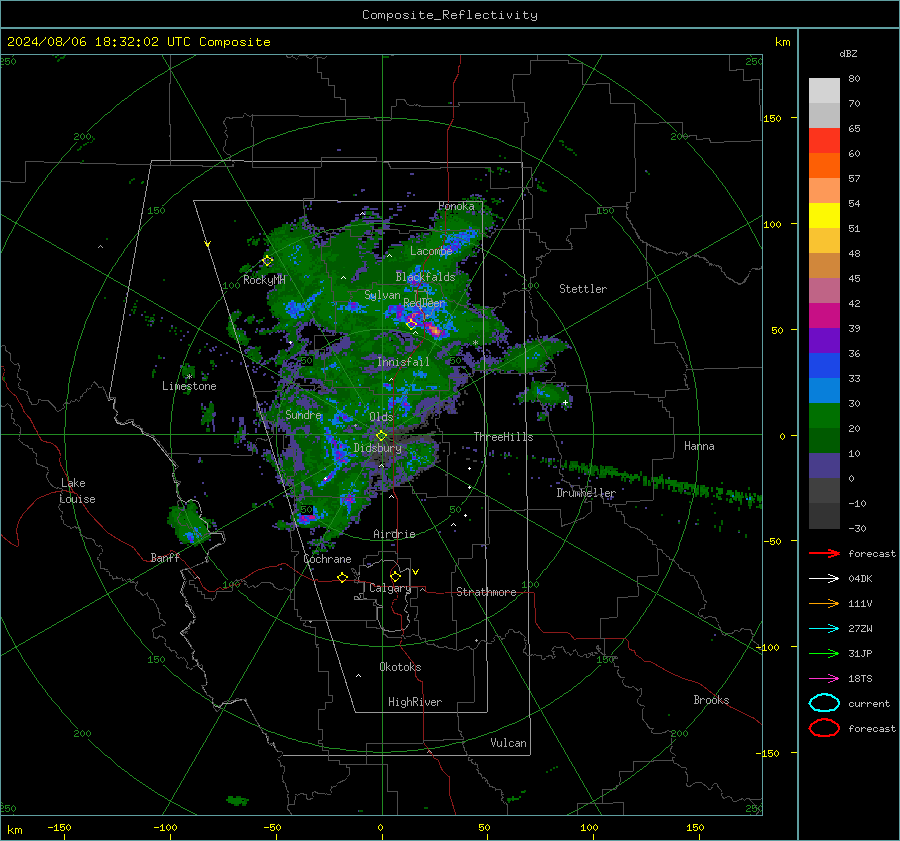Click the Hanna city label

pyautogui.click(x=699, y=446)
